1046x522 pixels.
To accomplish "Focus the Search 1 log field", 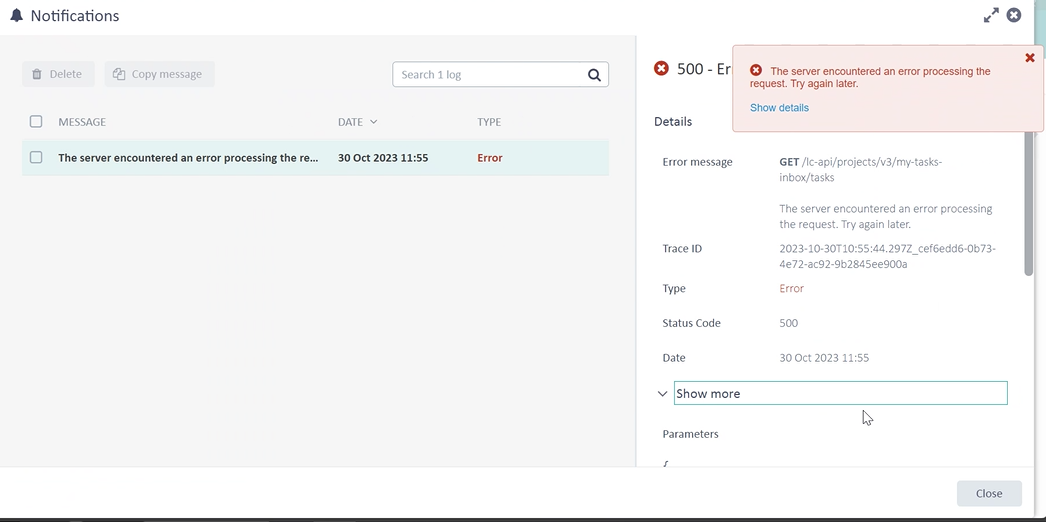I will point(488,74).
